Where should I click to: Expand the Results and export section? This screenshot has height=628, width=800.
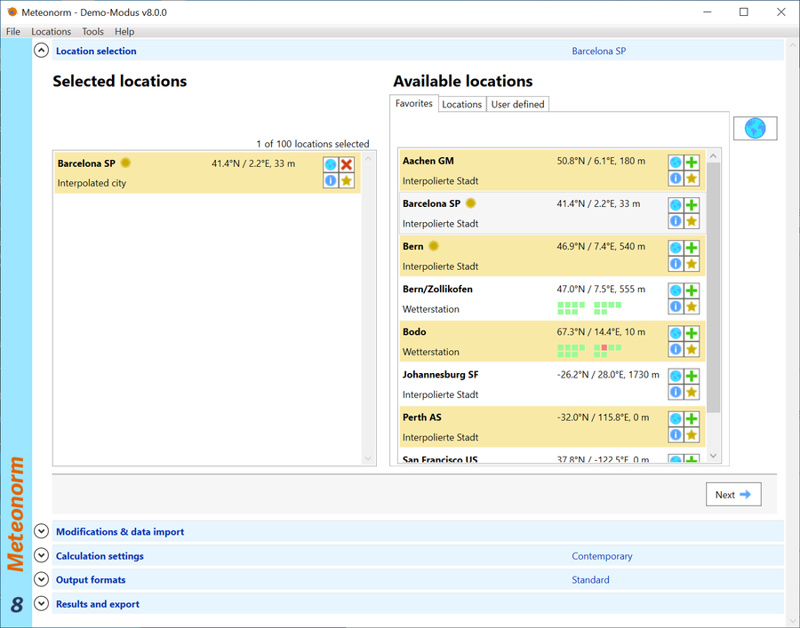pos(41,604)
